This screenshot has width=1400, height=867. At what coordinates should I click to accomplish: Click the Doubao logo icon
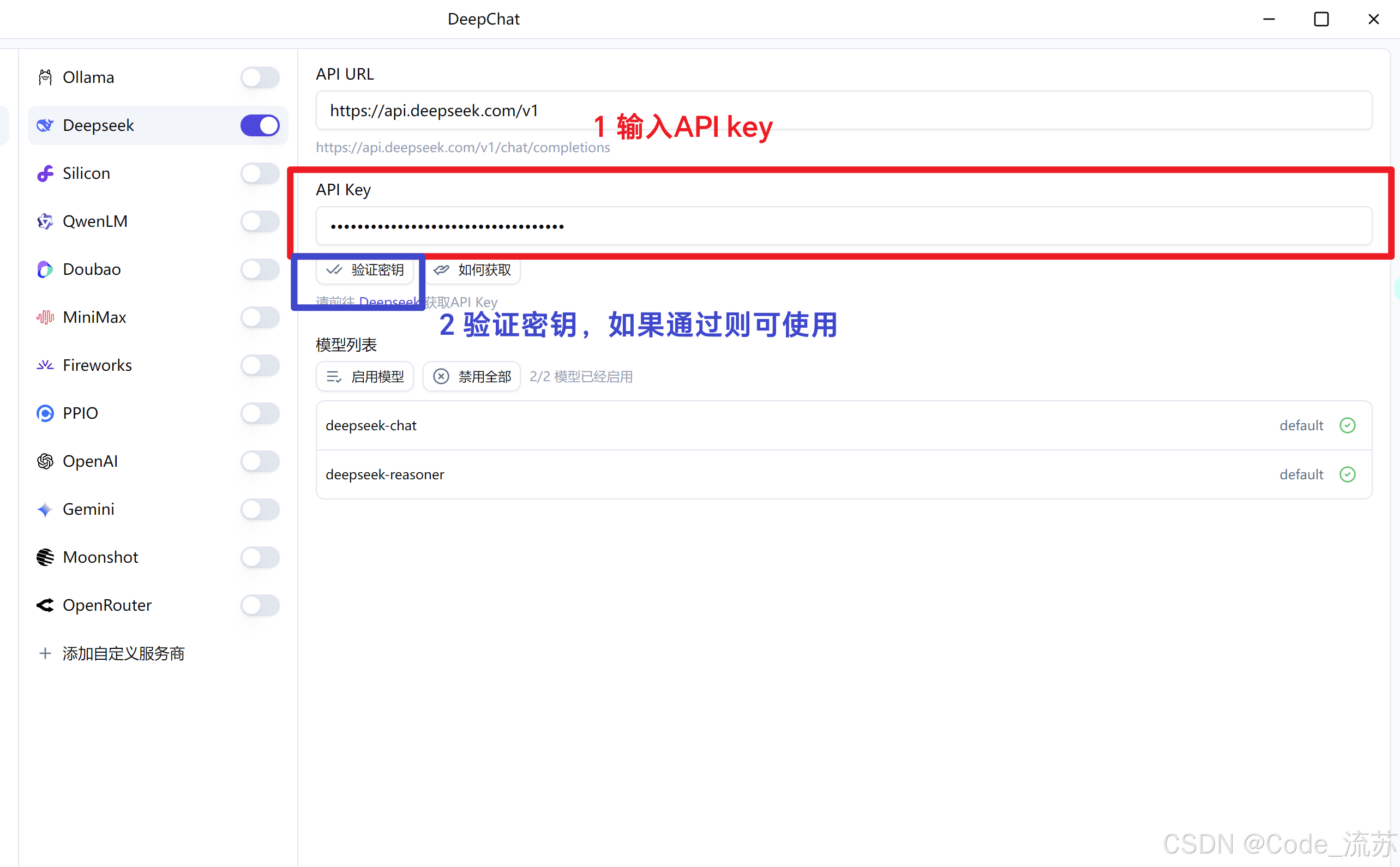click(45, 269)
